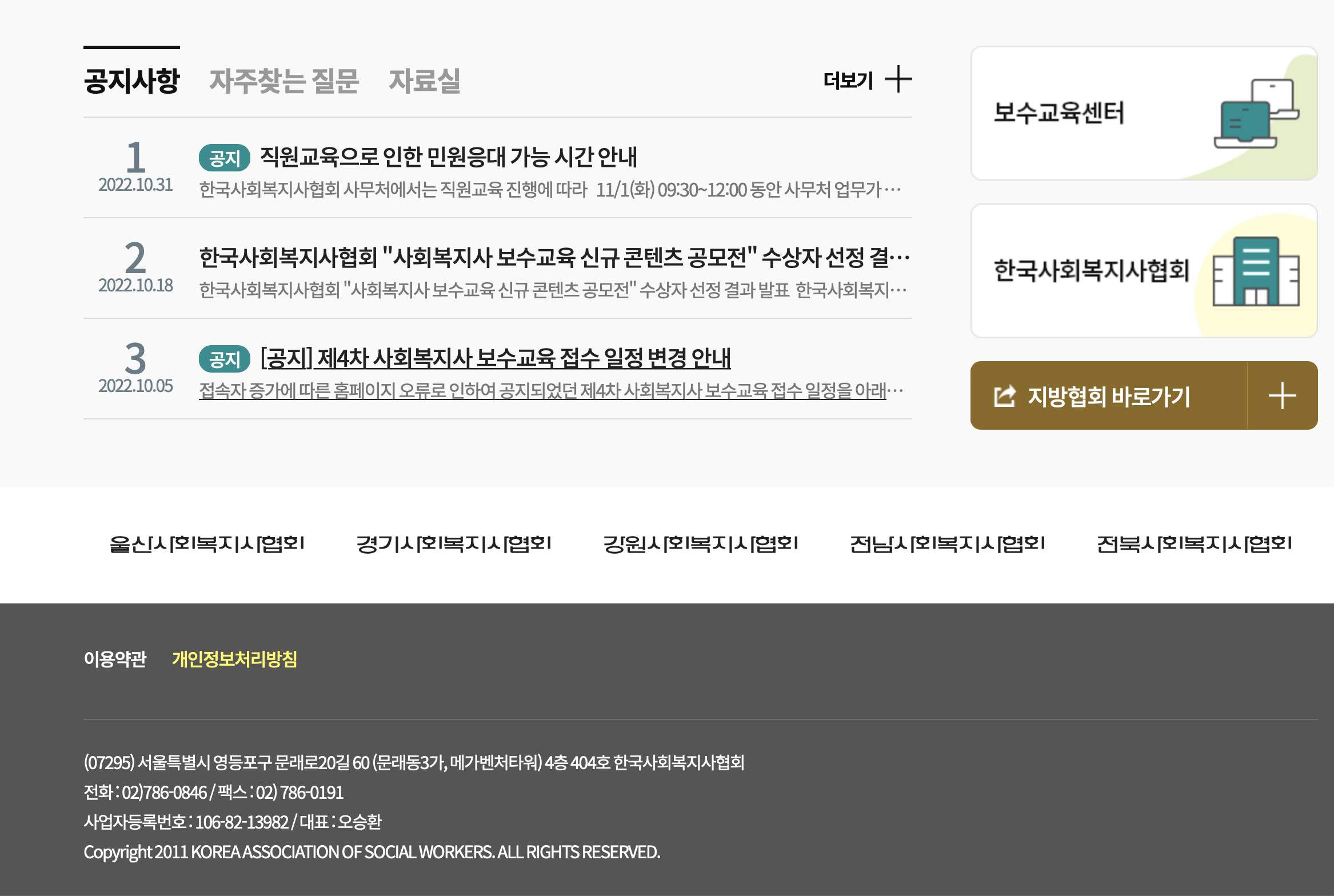This screenshot has width=1334, height=896.
Task: Click the laptop icon in 보수교육센터 card
Action: coord(1256,114)
